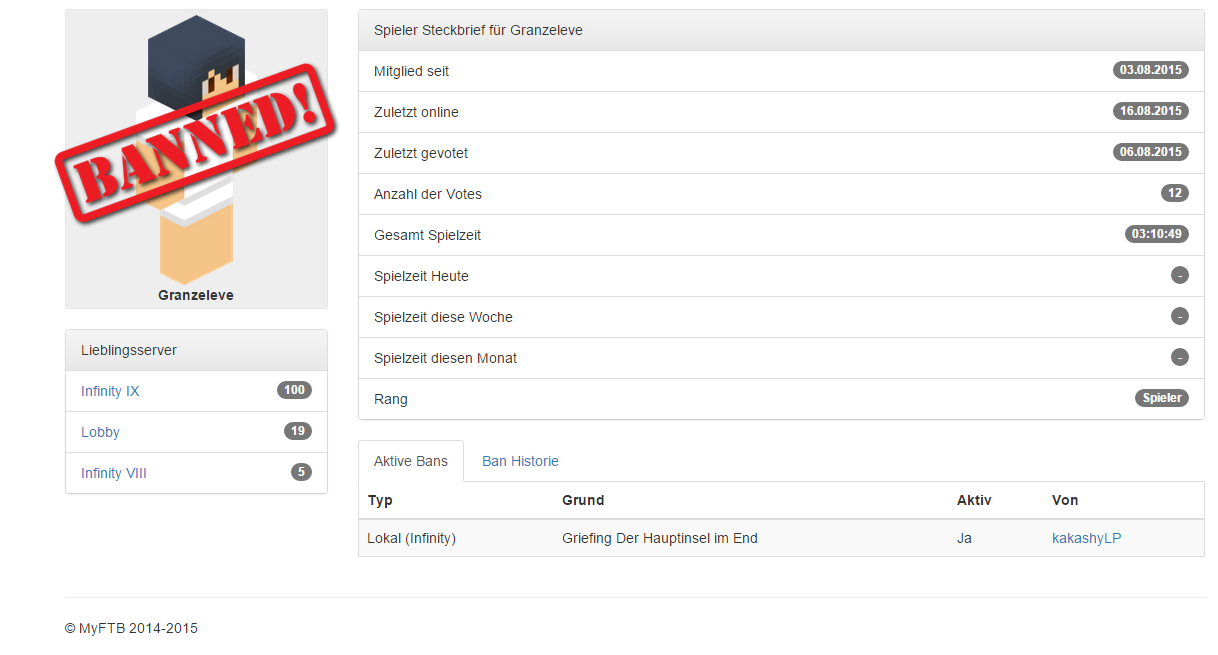Click the Mitglied seit date badge 03.08.2015
This screenshot has height=655, width=1218.
point(1150,70)
